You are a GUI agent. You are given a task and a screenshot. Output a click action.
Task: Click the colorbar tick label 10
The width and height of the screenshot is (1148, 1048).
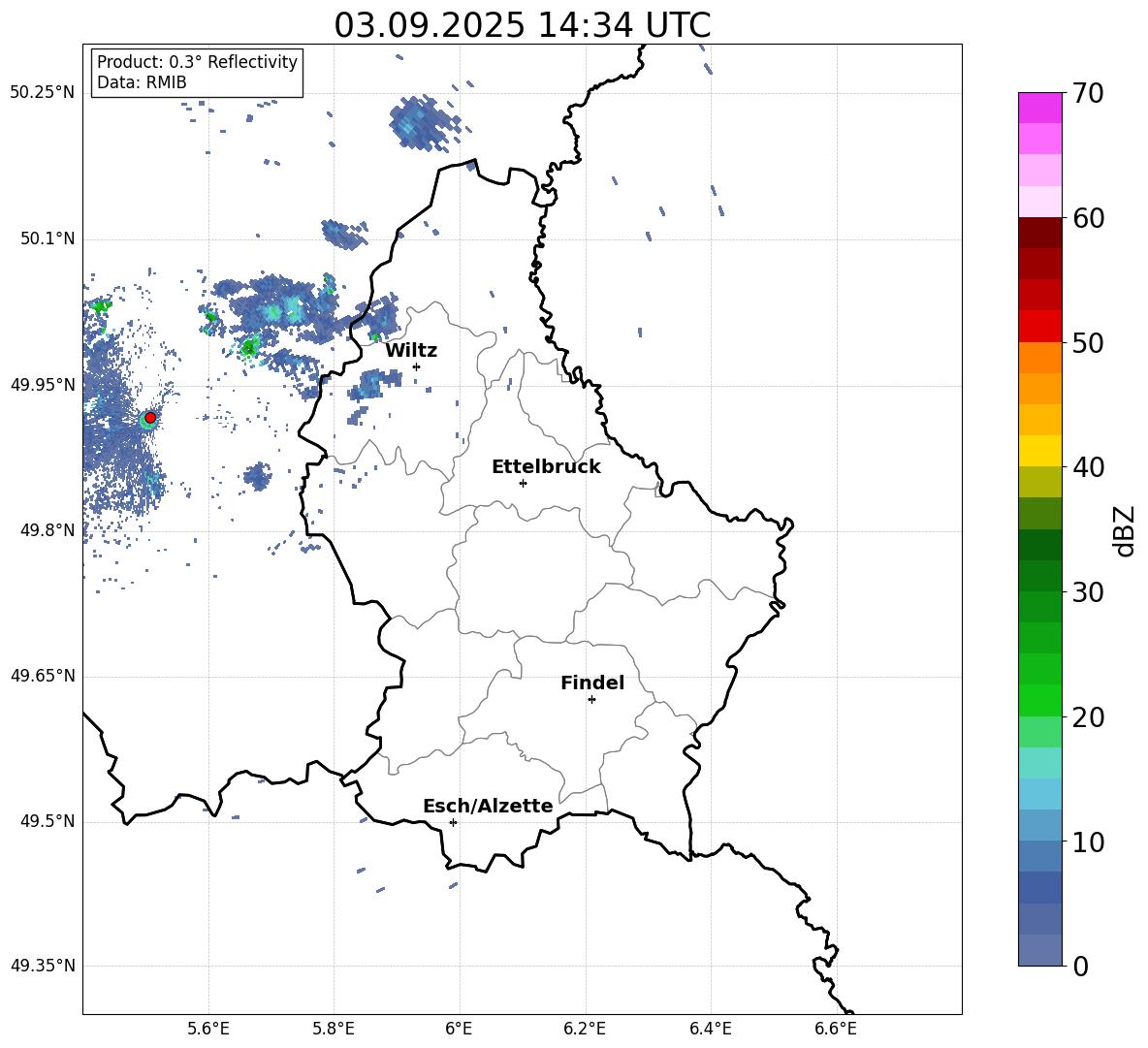click(x=1088, y=842)
